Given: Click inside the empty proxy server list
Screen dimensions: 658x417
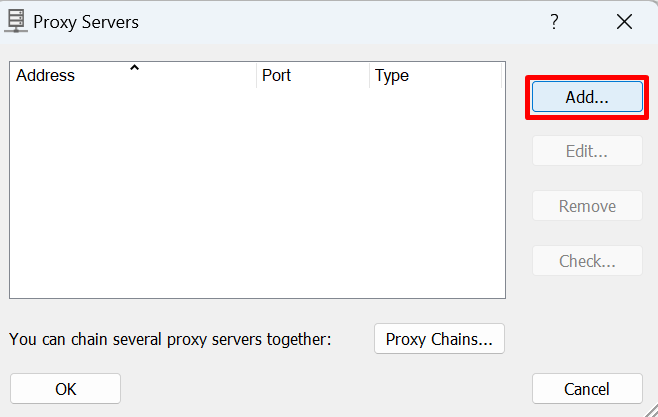Looking at the screenshot, I should pos(257,193).
